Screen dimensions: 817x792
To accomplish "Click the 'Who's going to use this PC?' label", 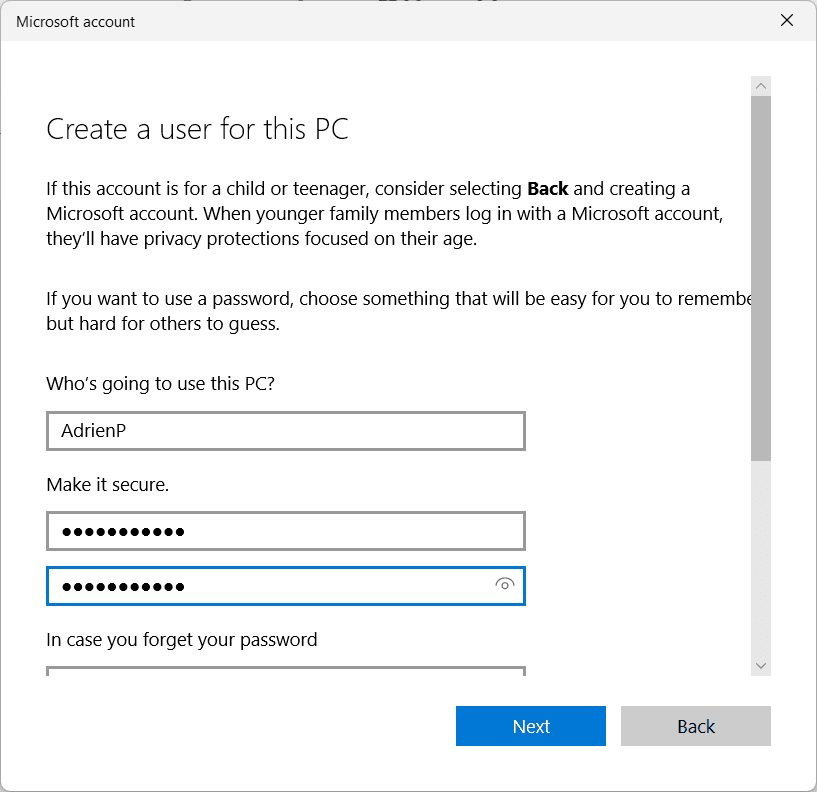I will [x=160, y=384].
